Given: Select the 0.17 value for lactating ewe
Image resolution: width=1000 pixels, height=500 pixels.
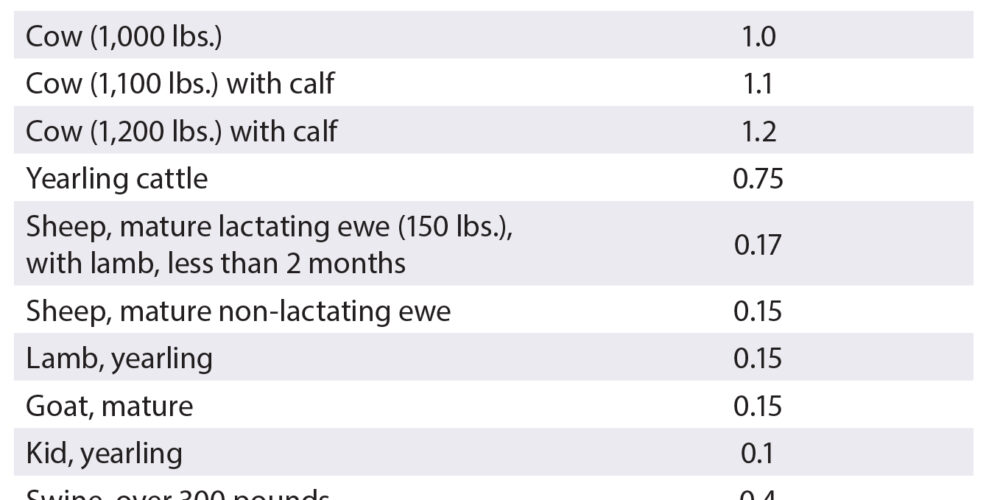Looking at the screenshot, I should 759,244.
